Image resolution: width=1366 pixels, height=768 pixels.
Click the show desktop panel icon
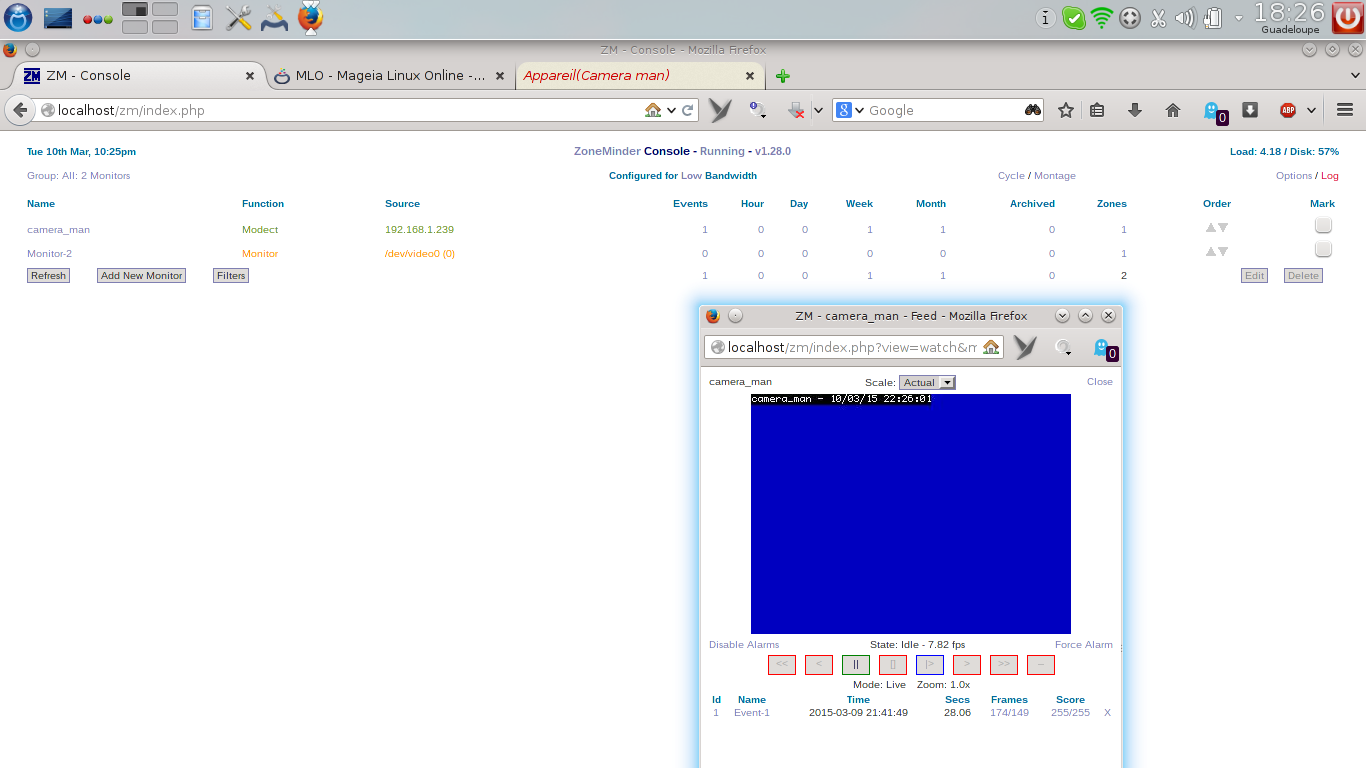click(x=58, y=18)
